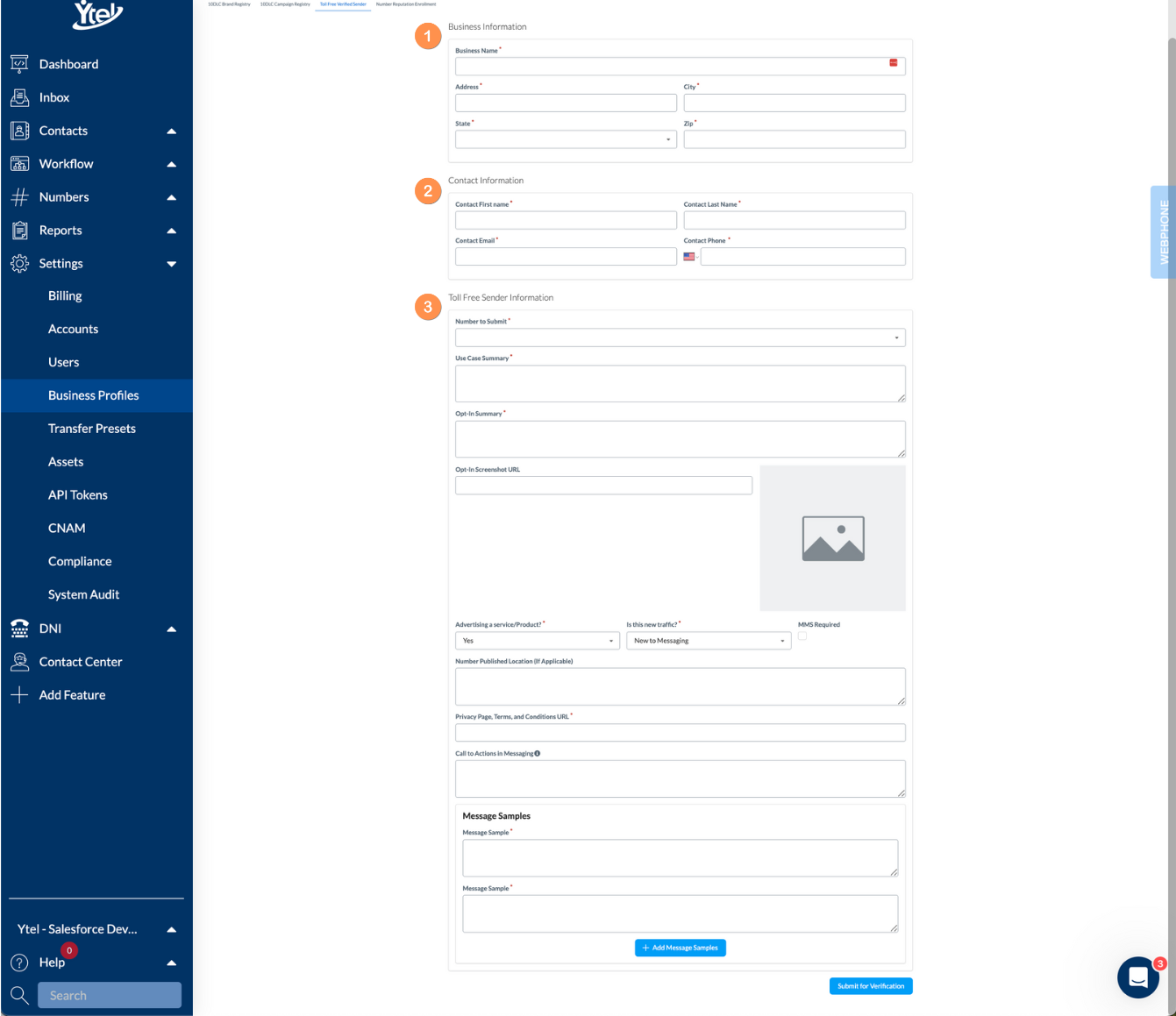Focus the Privacy Page, Terms URL field
1176x1016 pixels.
pos(680,733)
